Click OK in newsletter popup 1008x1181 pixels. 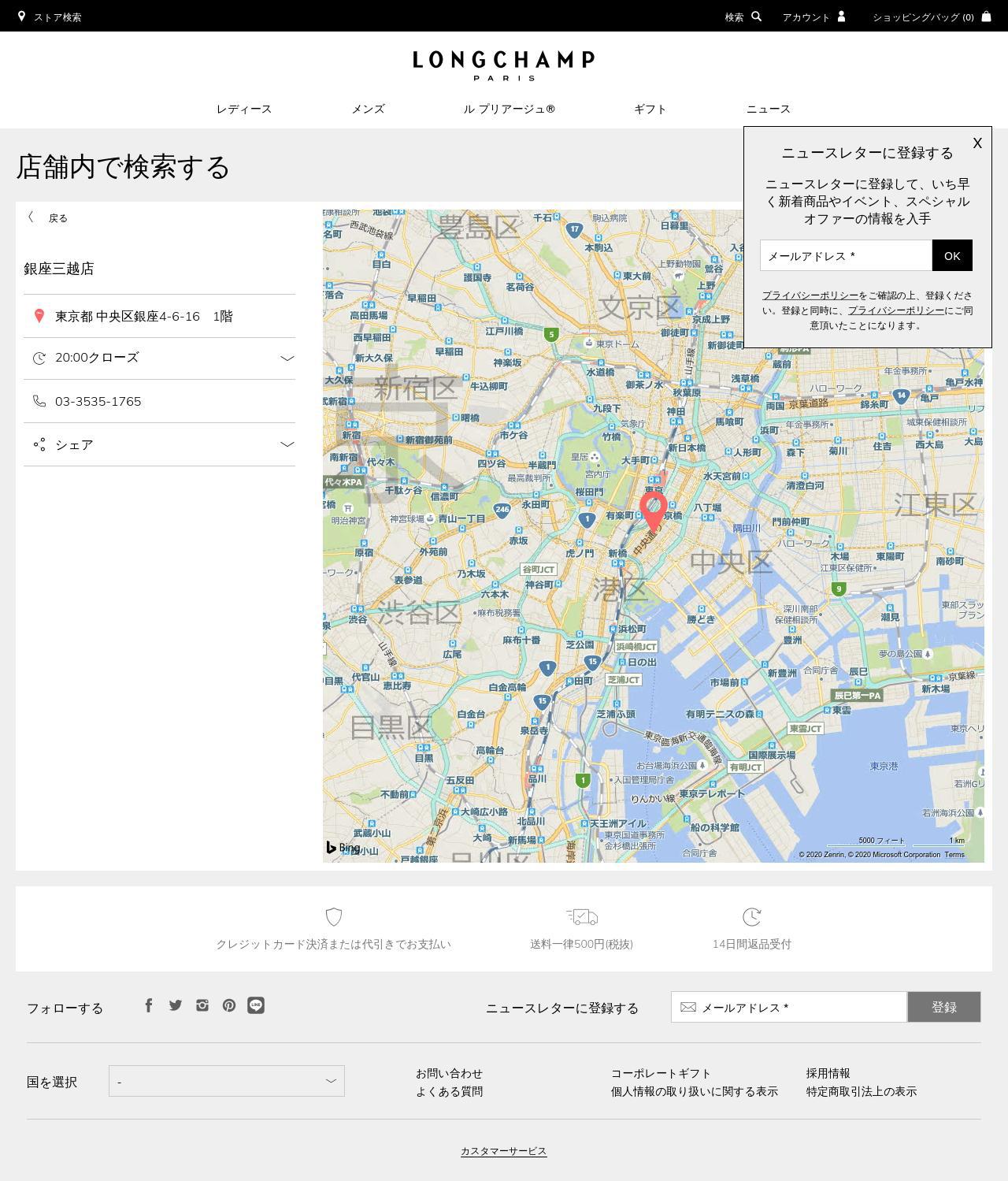click(x=952, y=255)
